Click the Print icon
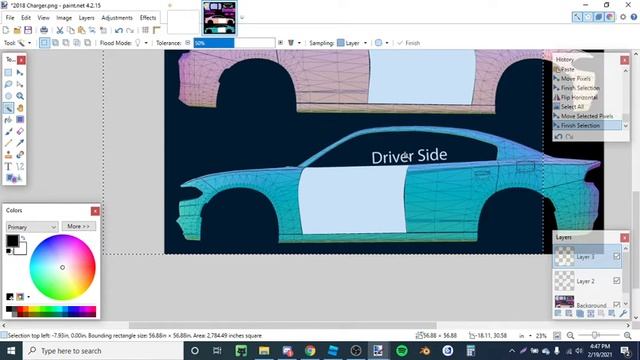 pos(44,30)
